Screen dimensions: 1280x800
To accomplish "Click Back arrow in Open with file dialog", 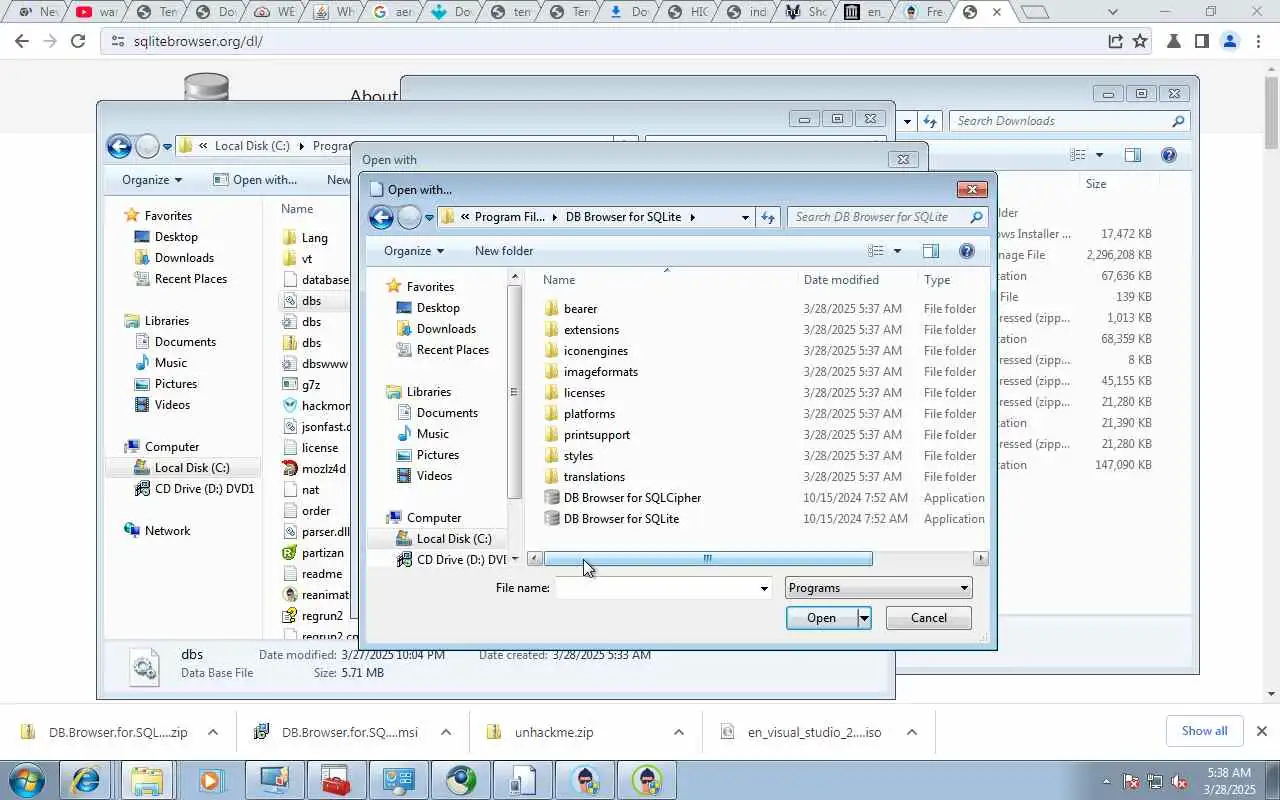I will (381, 217).
